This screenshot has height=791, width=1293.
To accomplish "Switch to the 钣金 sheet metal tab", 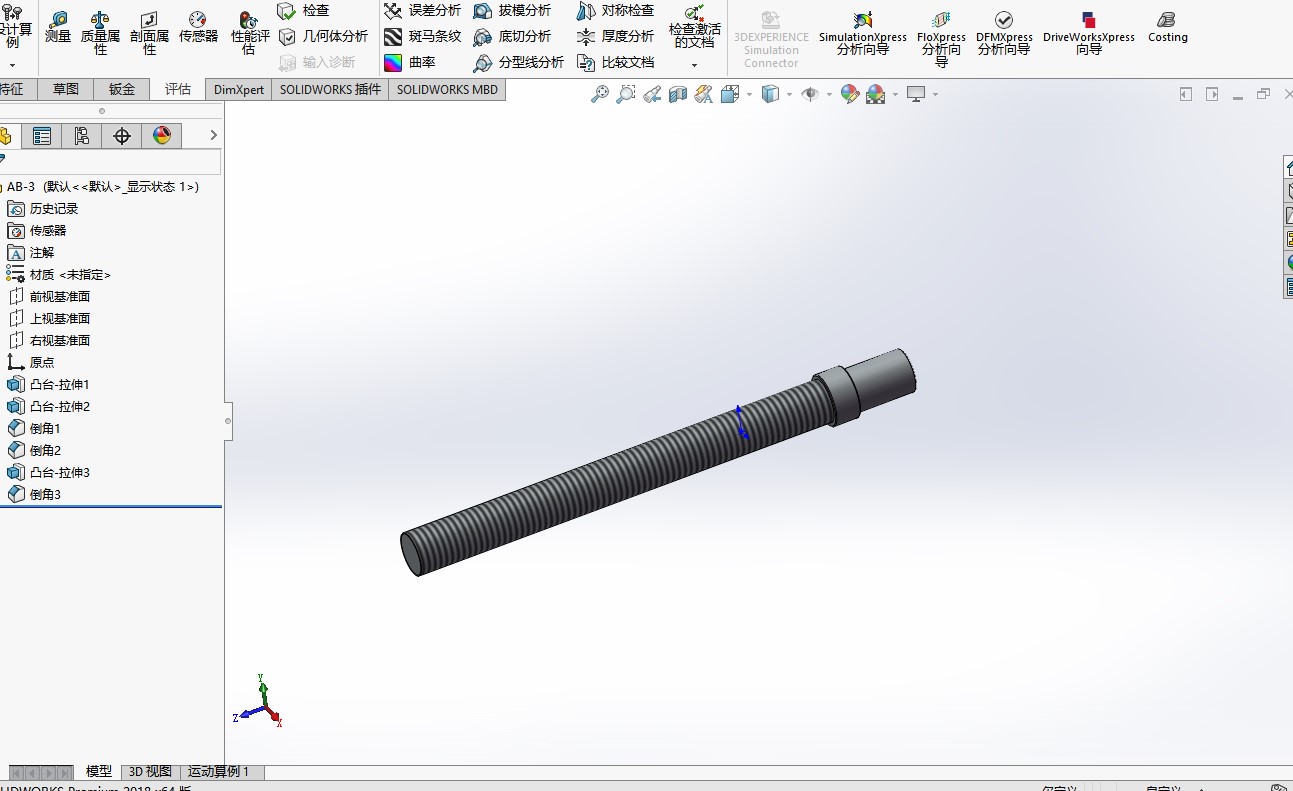I will [x=122, y=89].
